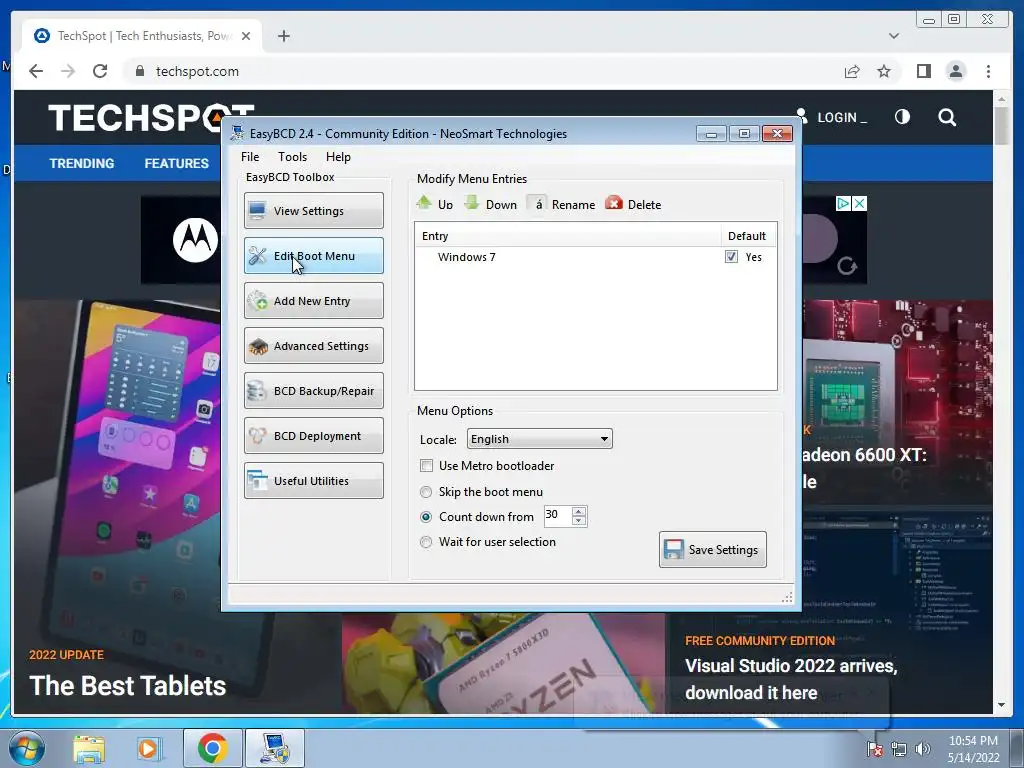
Task: Delete the selected boot entry
Action: (633, 204)
